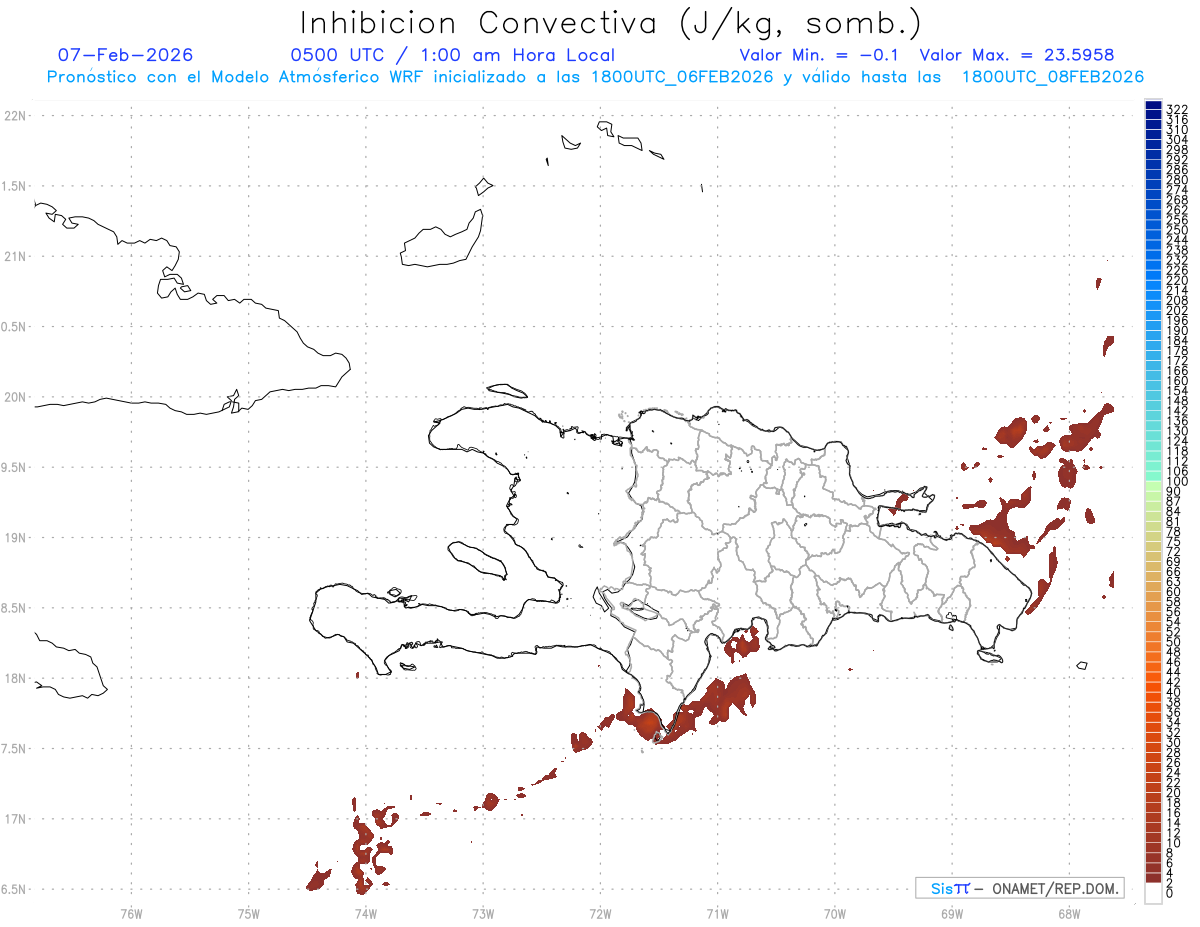Click the '100' colorbar label

1176,482
